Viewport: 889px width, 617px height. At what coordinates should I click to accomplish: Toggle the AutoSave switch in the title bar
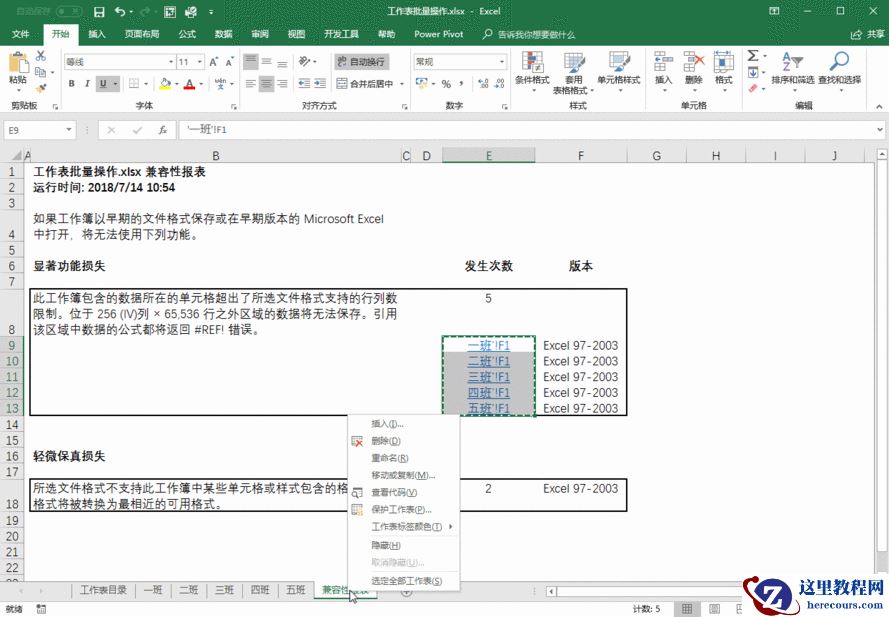pos(69,11)
